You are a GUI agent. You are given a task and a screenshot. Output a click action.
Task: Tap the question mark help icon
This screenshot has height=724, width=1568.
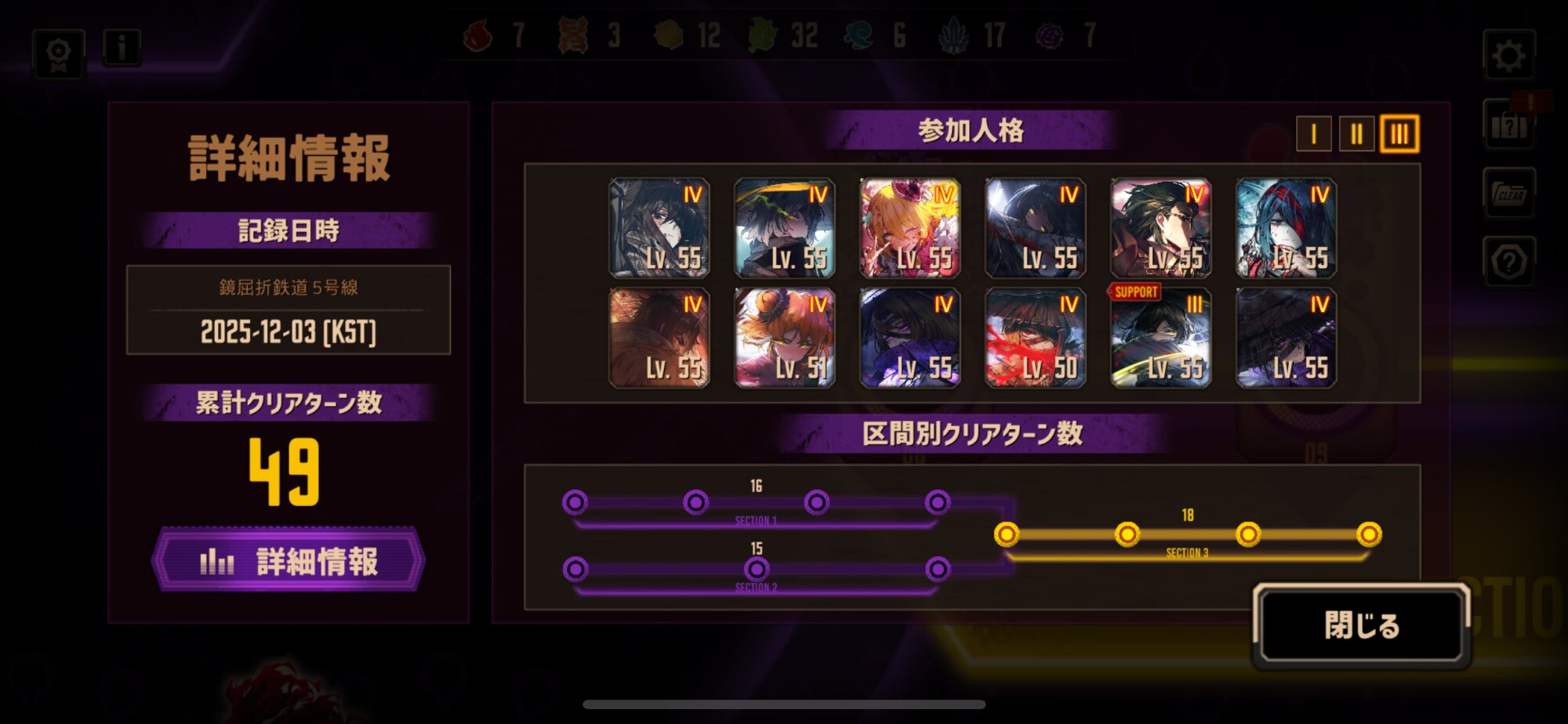1509,262
